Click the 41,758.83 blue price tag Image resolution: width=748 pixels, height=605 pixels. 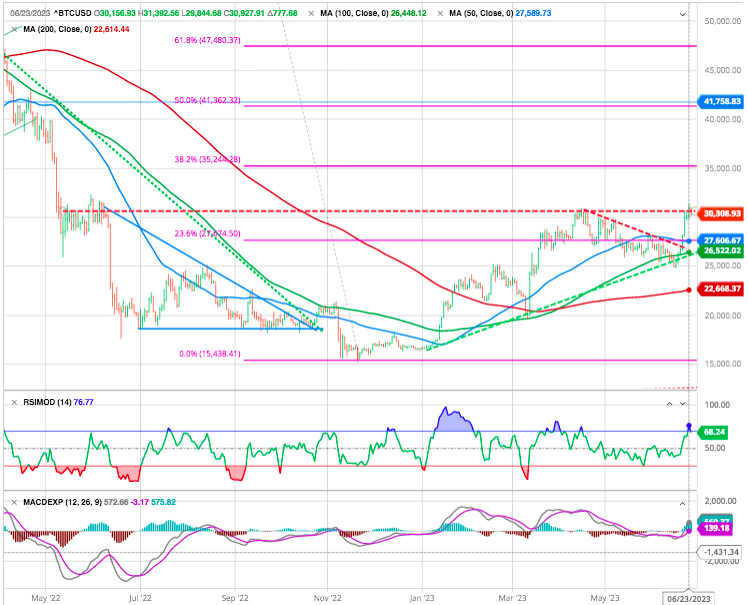(x=721, y=101)
